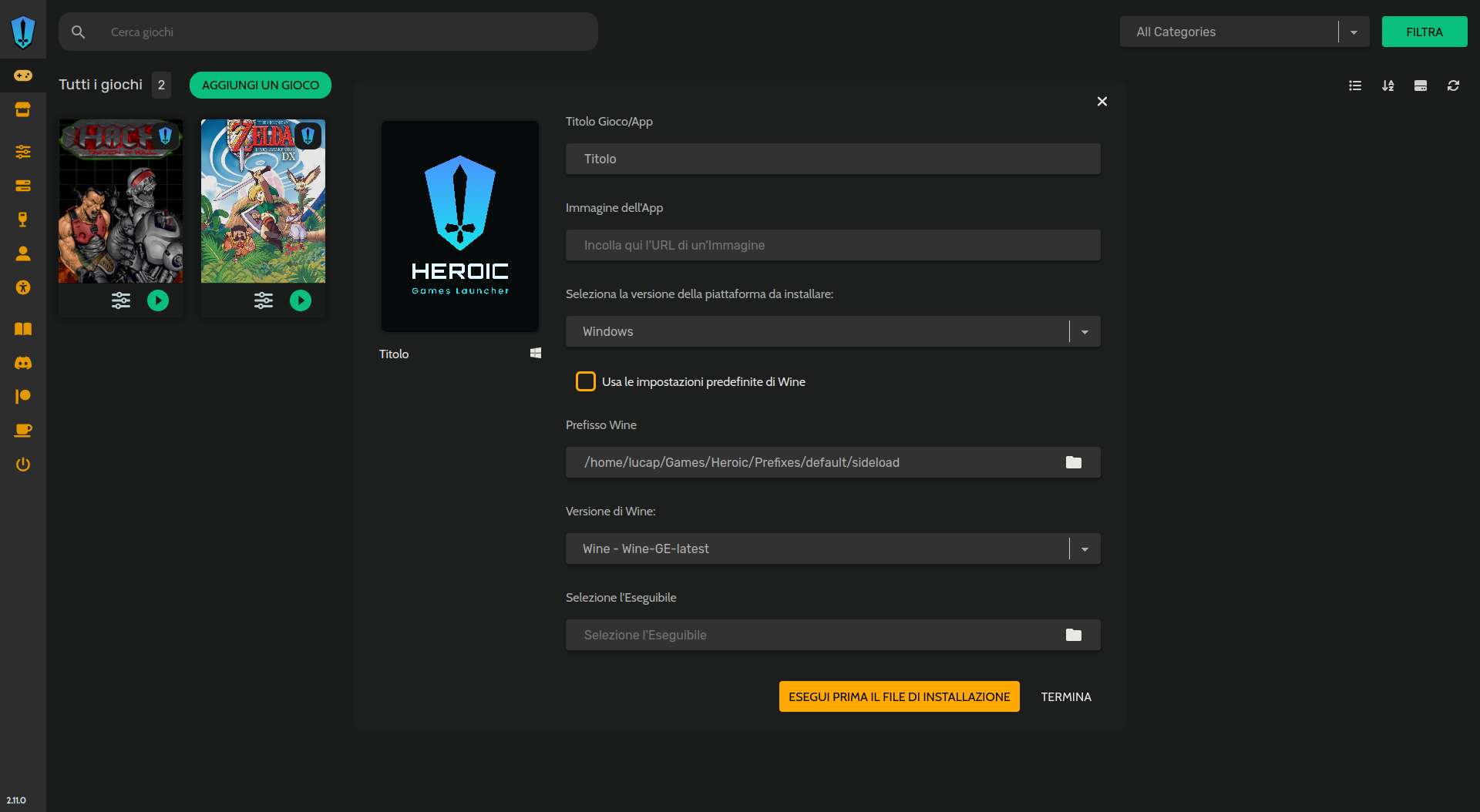Open the Download Manager icon in the sidebar
The height and width of the screenshot is (812, 1480).
point(23,186)
